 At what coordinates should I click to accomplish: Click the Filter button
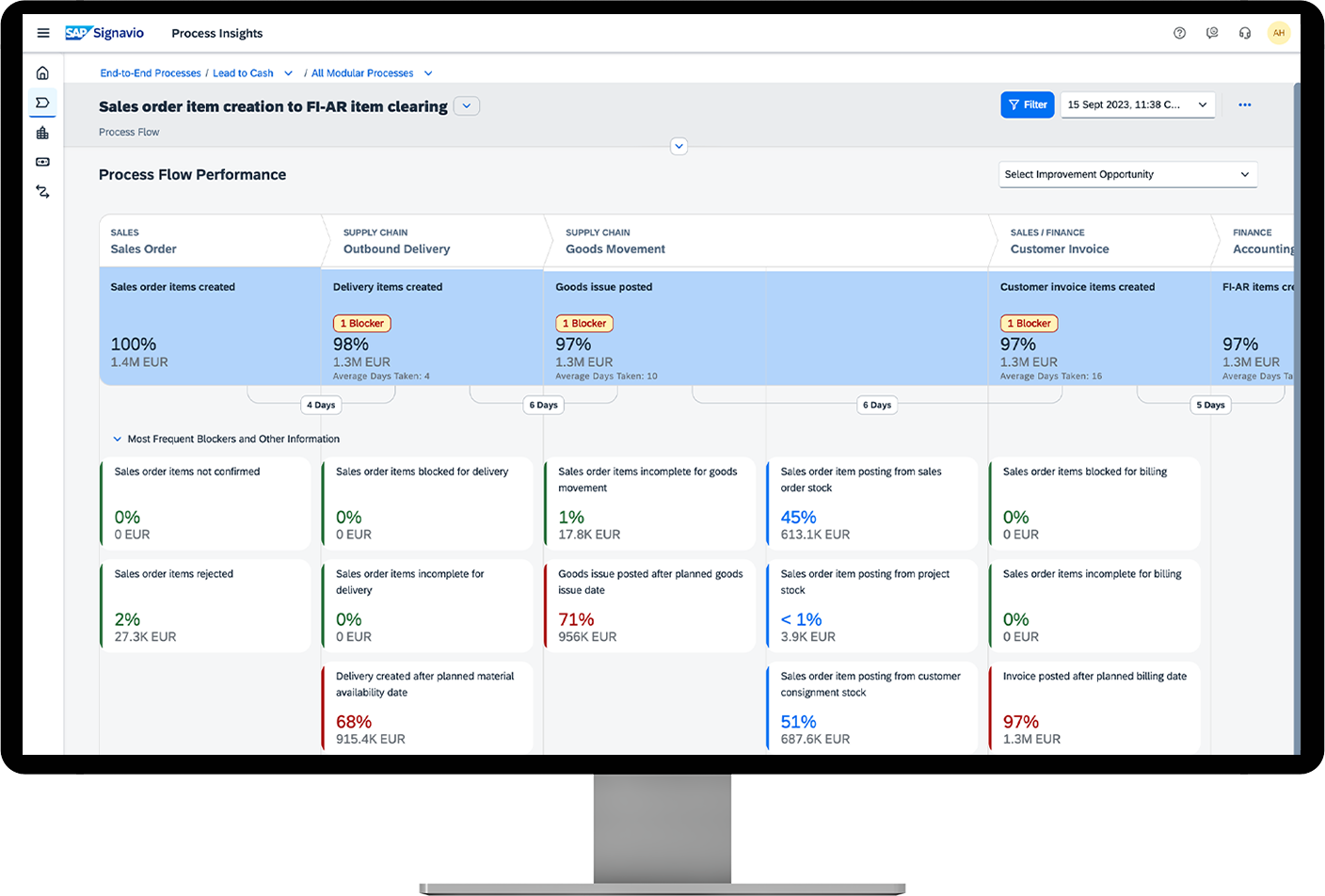coord(1027,104)
